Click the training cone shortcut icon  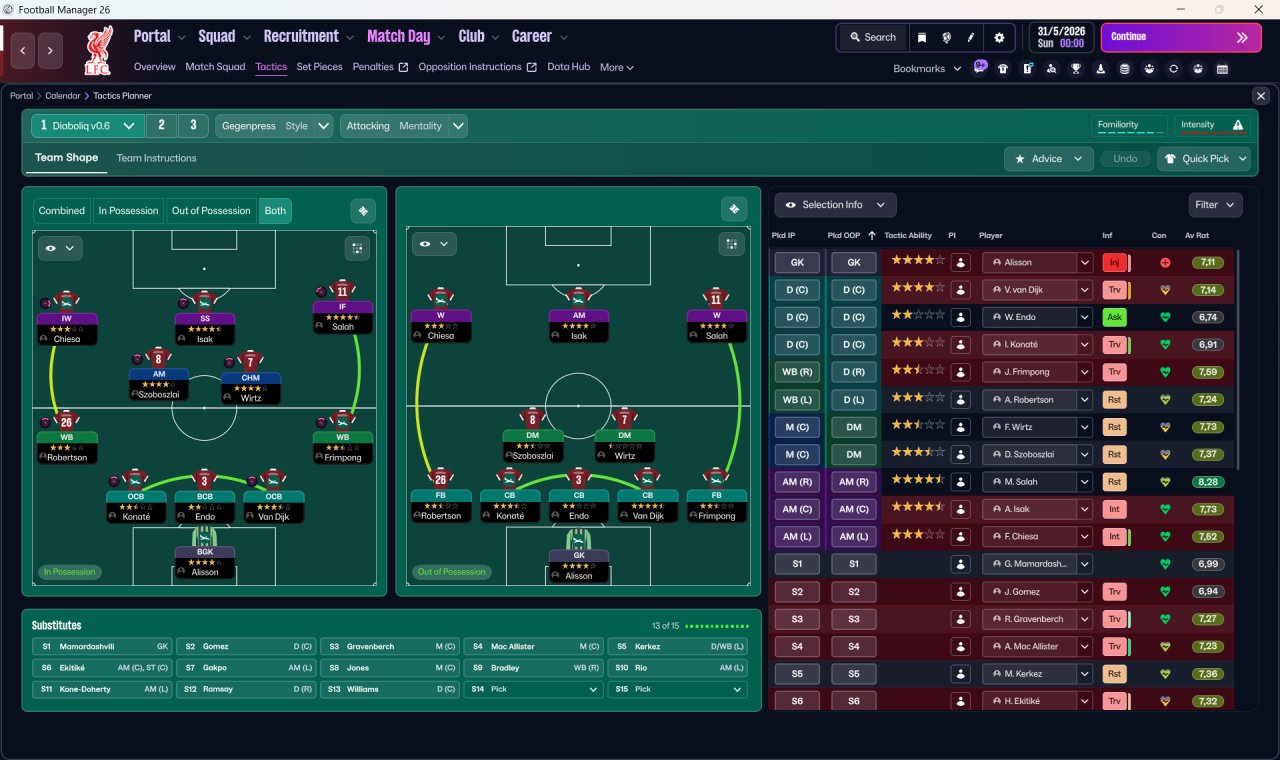click(x=1101, y=69)
